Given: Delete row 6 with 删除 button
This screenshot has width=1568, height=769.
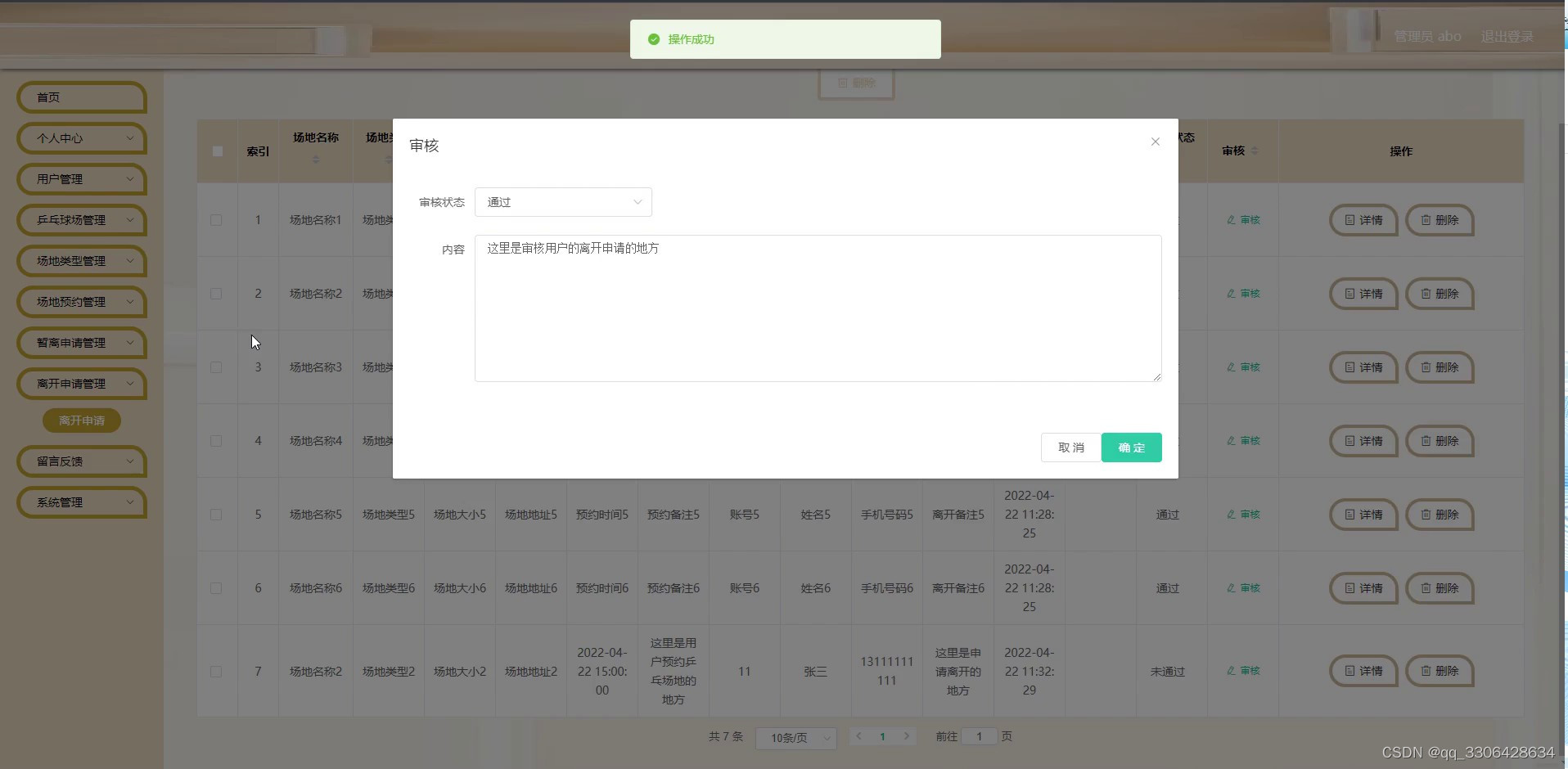Looking at the screenshot, I should (1440, 588).
